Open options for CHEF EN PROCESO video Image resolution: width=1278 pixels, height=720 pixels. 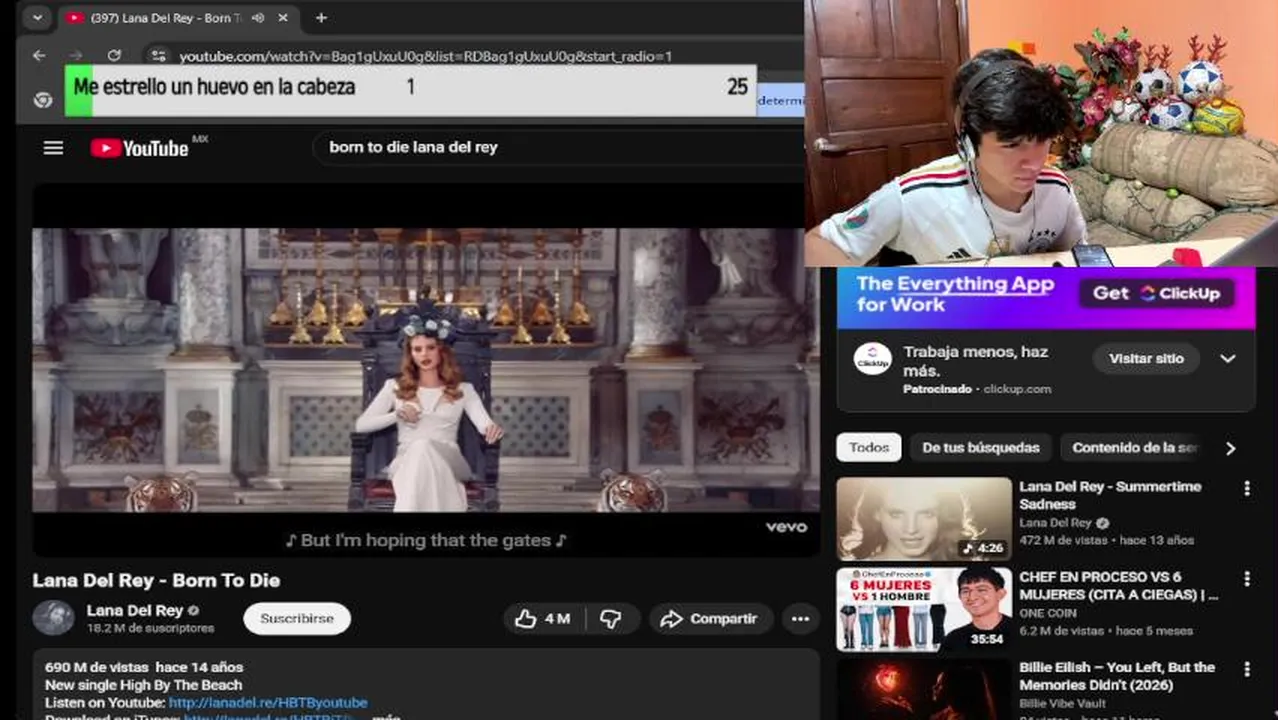(1246, 578)
